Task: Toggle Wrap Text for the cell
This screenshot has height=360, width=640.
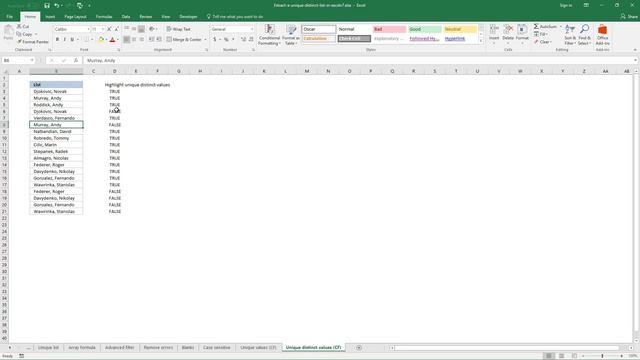Action: coord(178,29)
